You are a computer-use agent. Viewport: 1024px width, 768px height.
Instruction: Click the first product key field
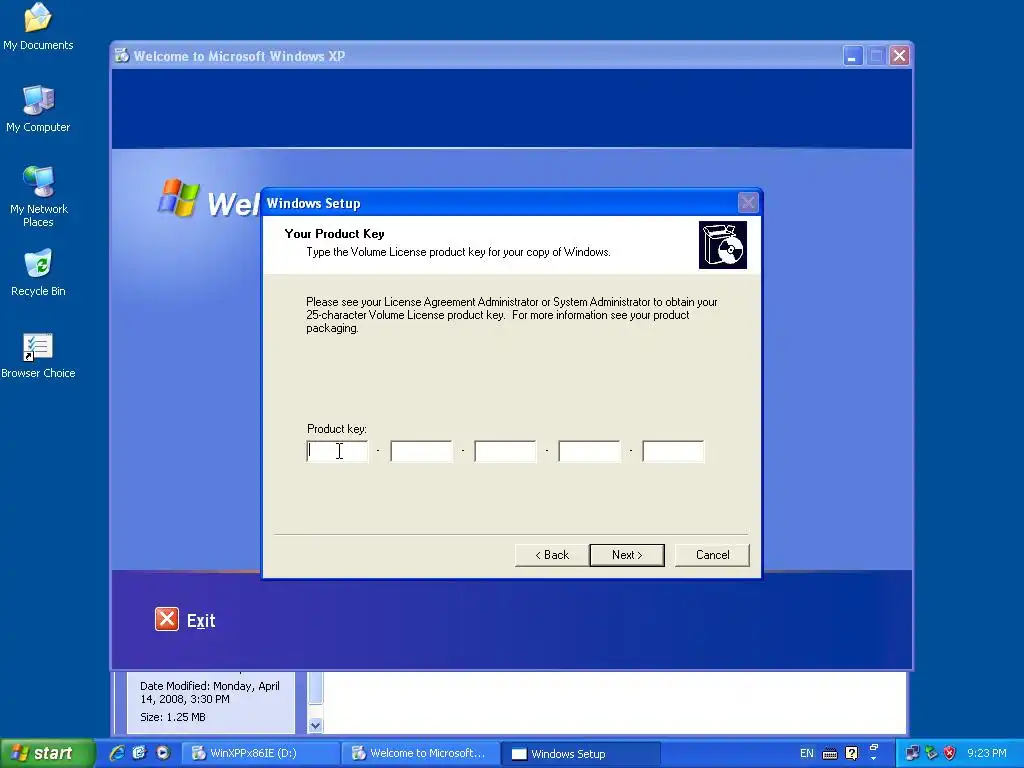point(337,451)
